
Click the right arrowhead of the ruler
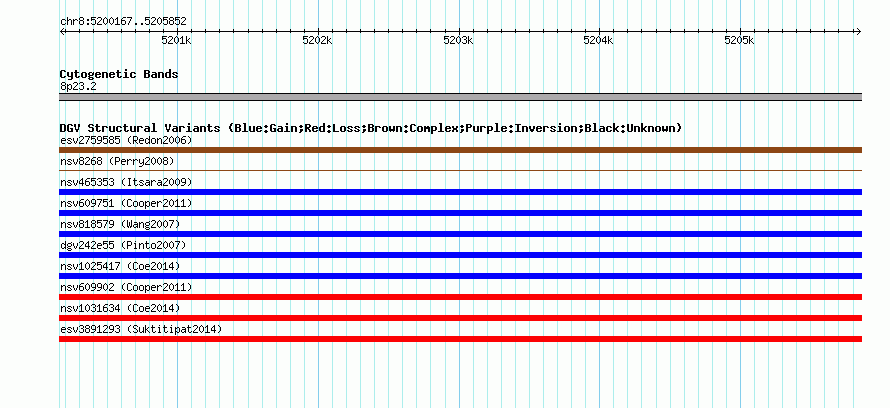point(858,32)
